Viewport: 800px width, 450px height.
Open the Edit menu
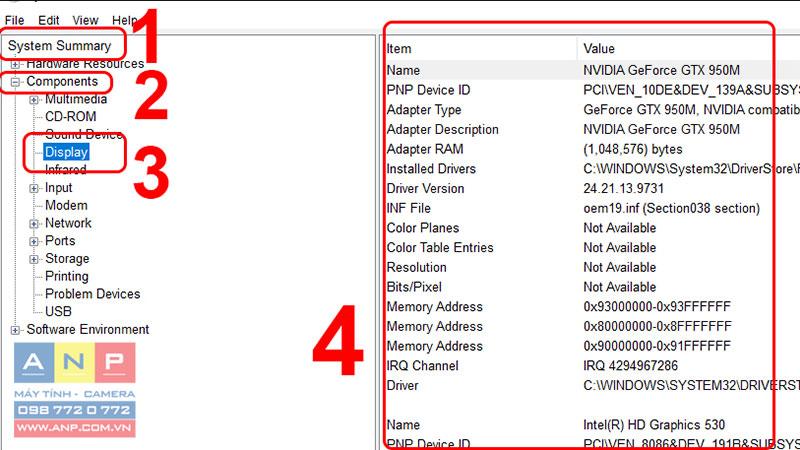[48, 20]
